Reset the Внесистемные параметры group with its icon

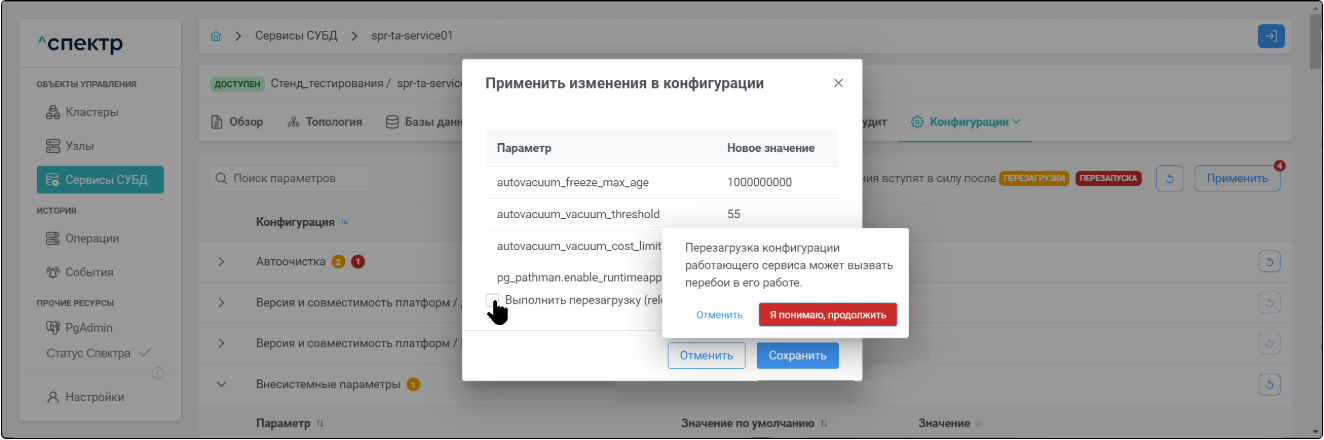[1270, 384]
